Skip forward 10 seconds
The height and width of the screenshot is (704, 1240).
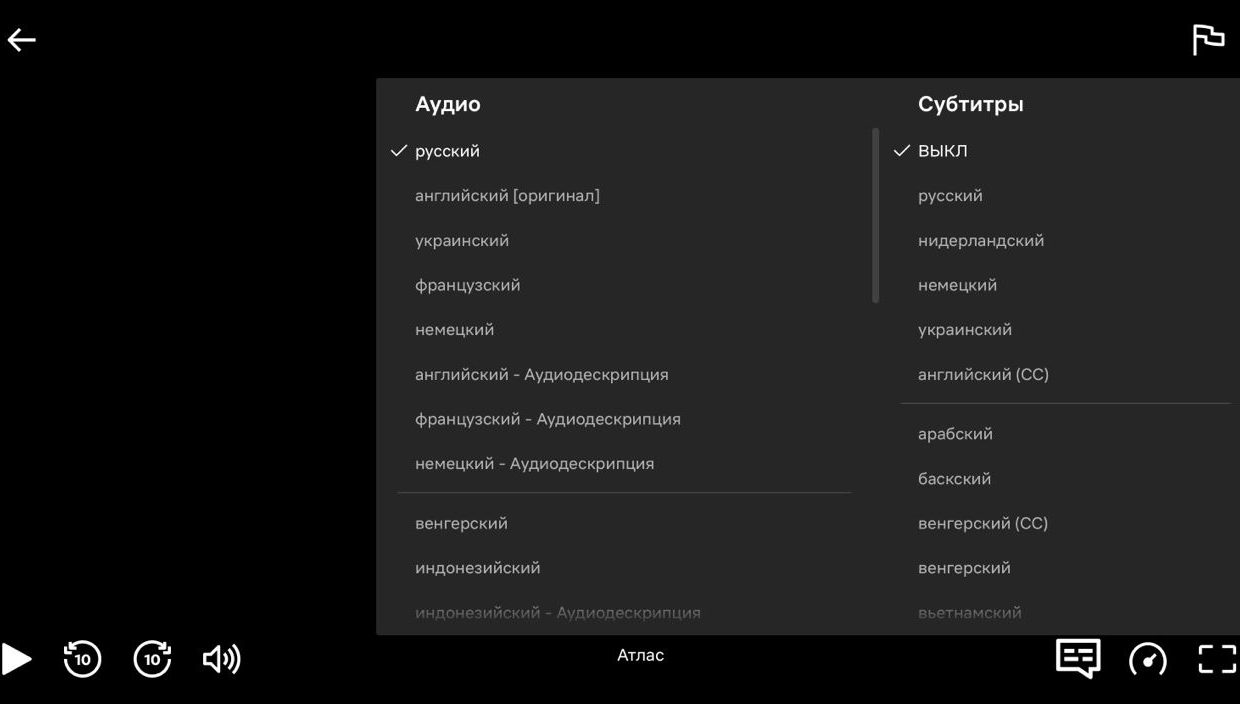152,659
